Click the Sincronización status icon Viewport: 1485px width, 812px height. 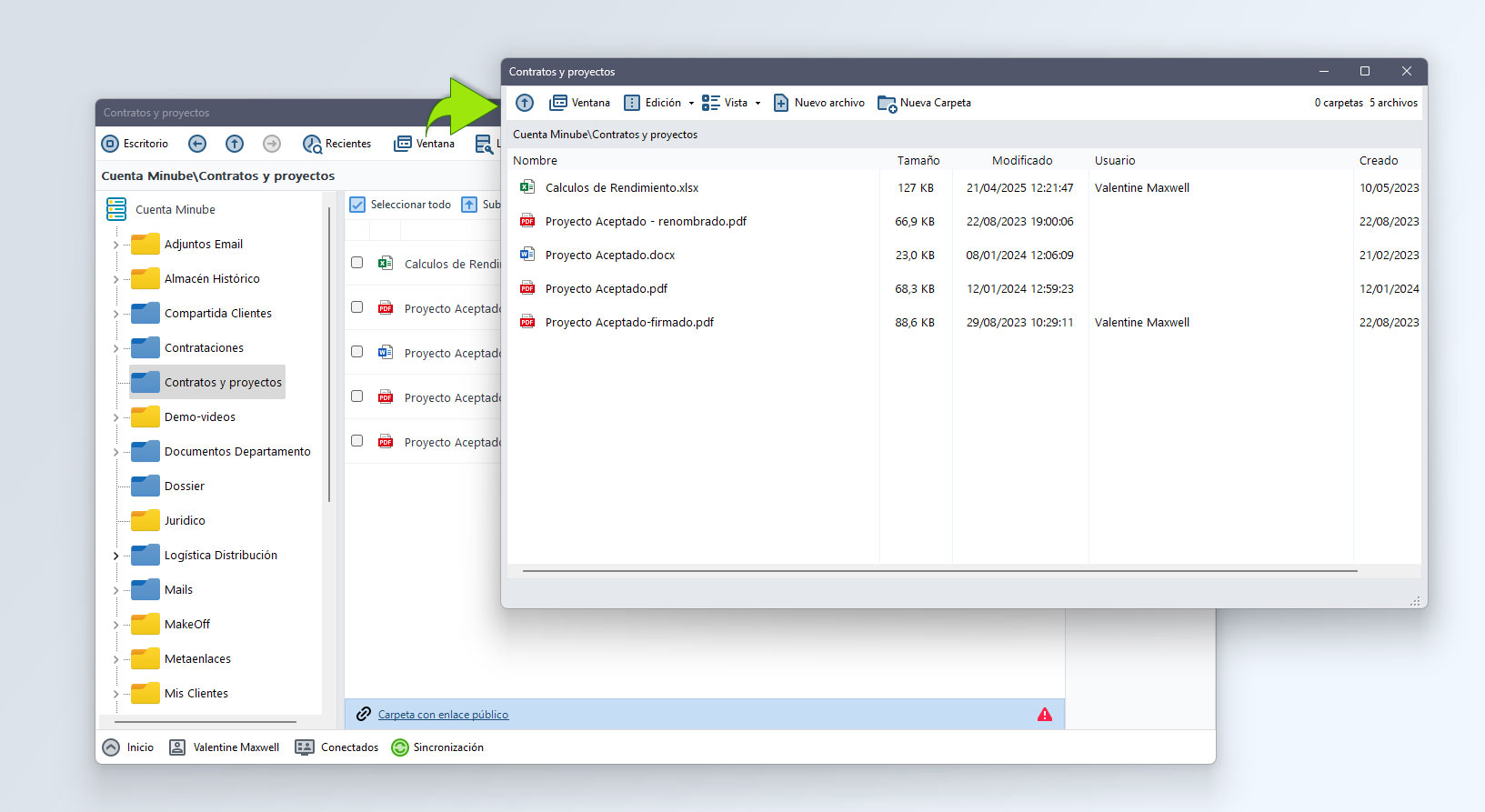point(400,747)
